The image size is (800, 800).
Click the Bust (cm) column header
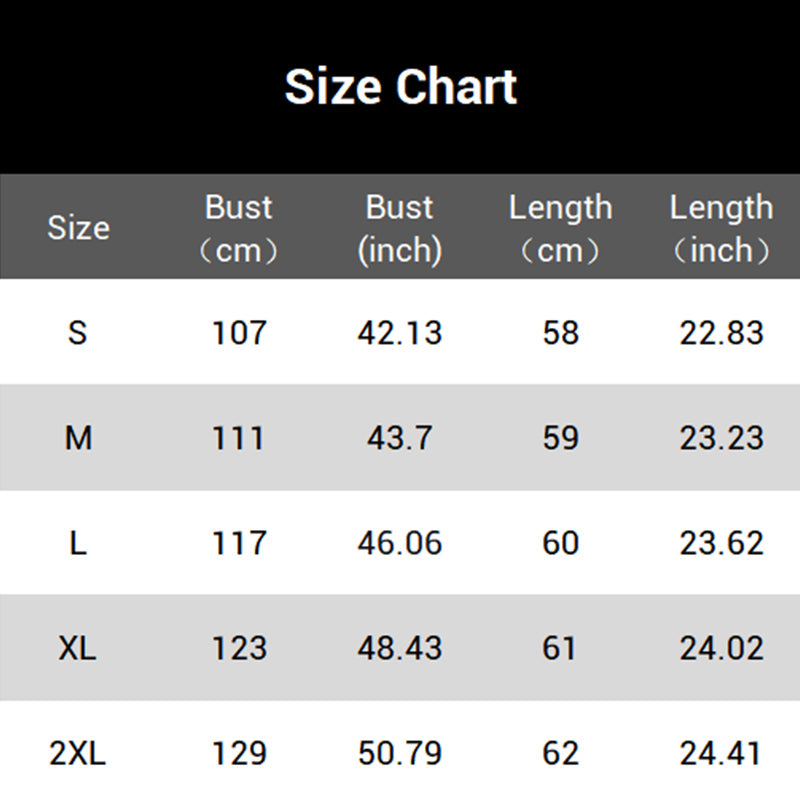239,228
